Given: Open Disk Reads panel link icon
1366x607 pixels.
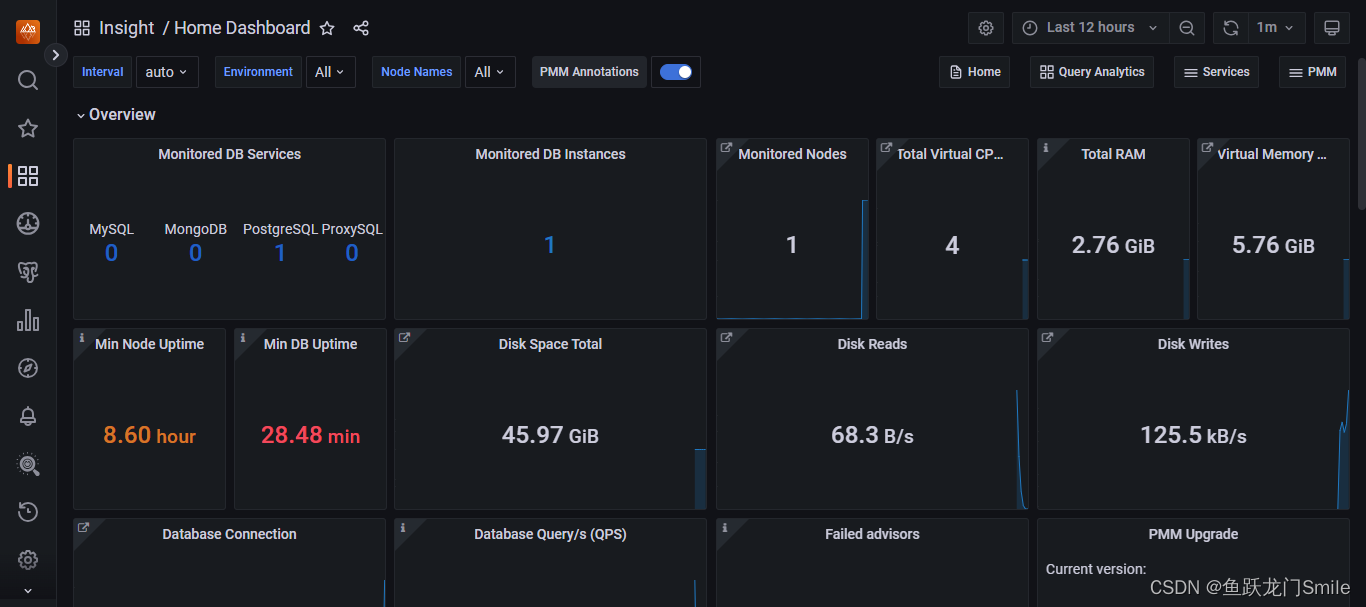Looking at the screenshot, I should tap(725, 338).
